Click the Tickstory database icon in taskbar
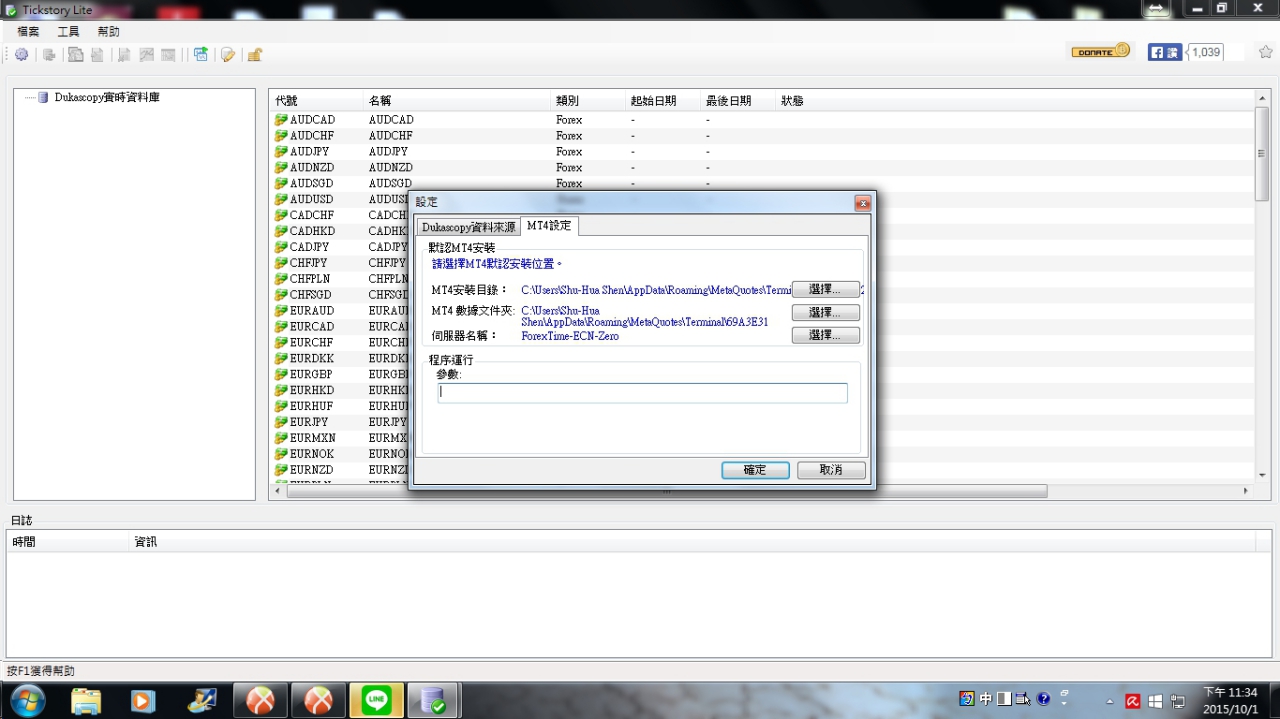The height and width of the screenshot is (719, 1280). click(433, 701)
